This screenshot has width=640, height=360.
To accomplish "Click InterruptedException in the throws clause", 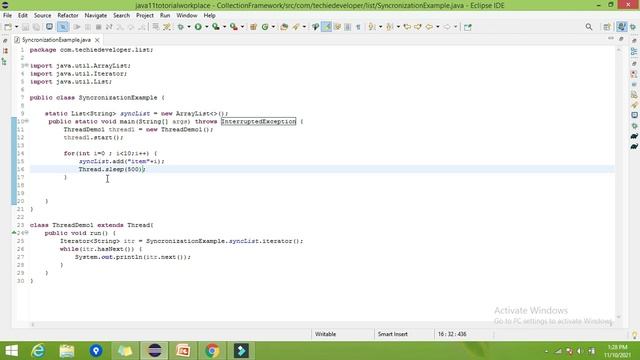I will 258,122.
